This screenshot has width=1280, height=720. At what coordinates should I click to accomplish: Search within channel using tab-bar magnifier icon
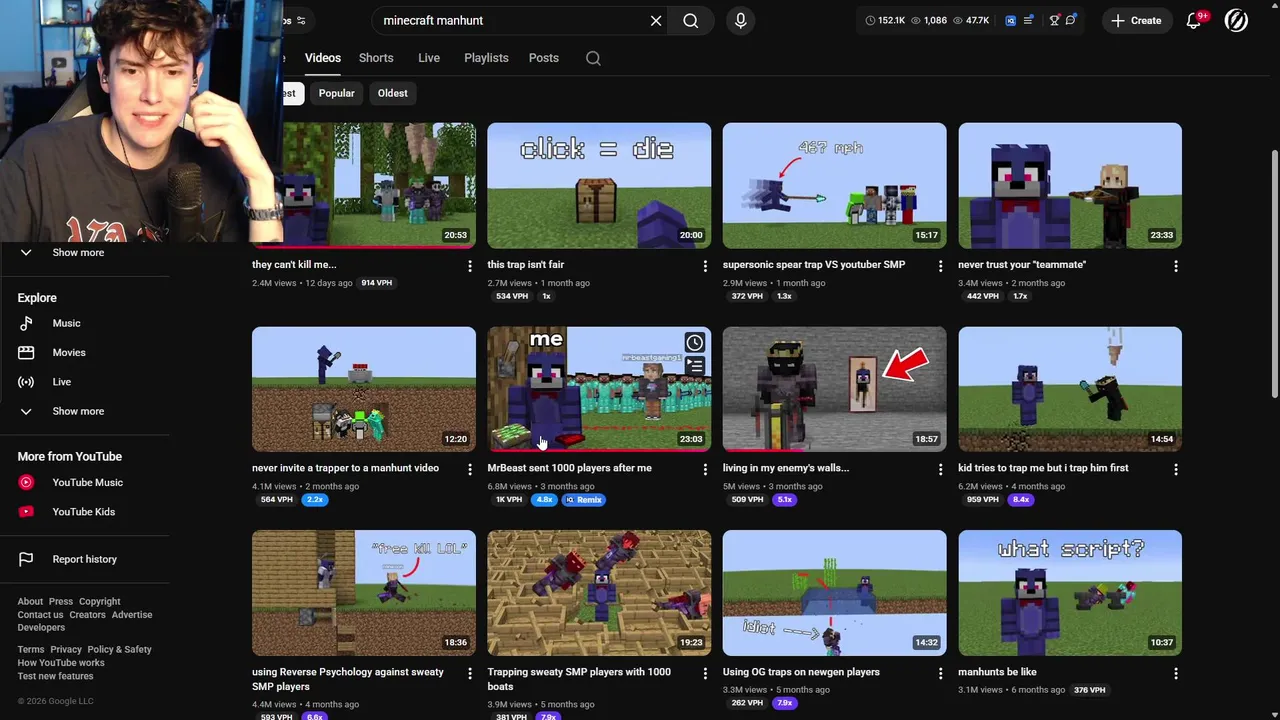(593, 58)
